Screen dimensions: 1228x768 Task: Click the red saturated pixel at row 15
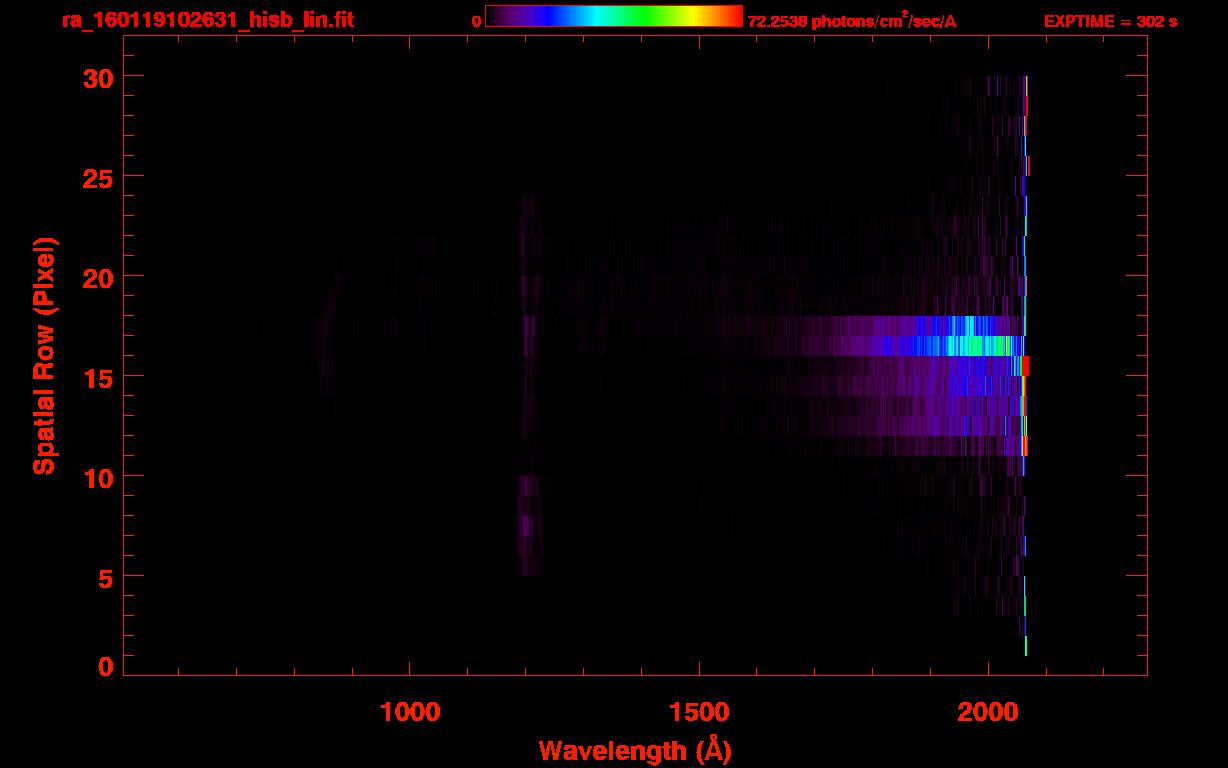(x=1025, y=366)
